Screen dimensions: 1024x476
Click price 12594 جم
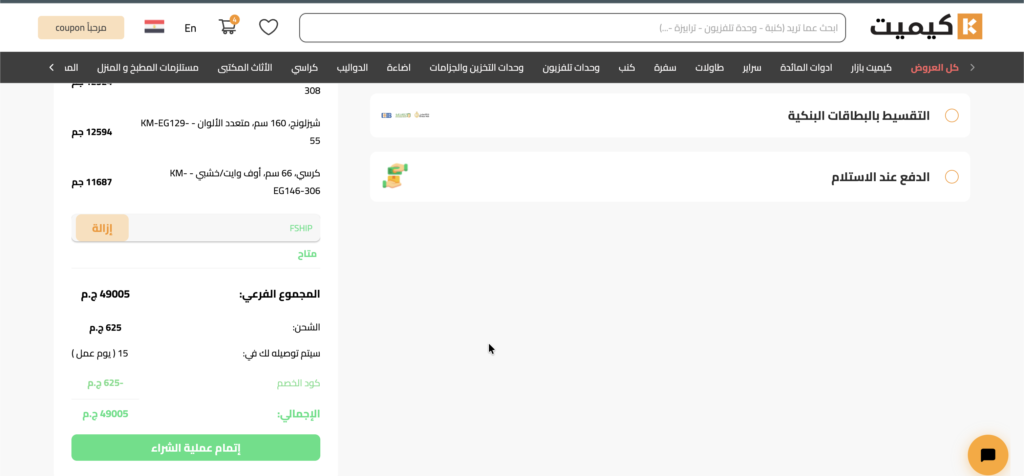[92, 132]
